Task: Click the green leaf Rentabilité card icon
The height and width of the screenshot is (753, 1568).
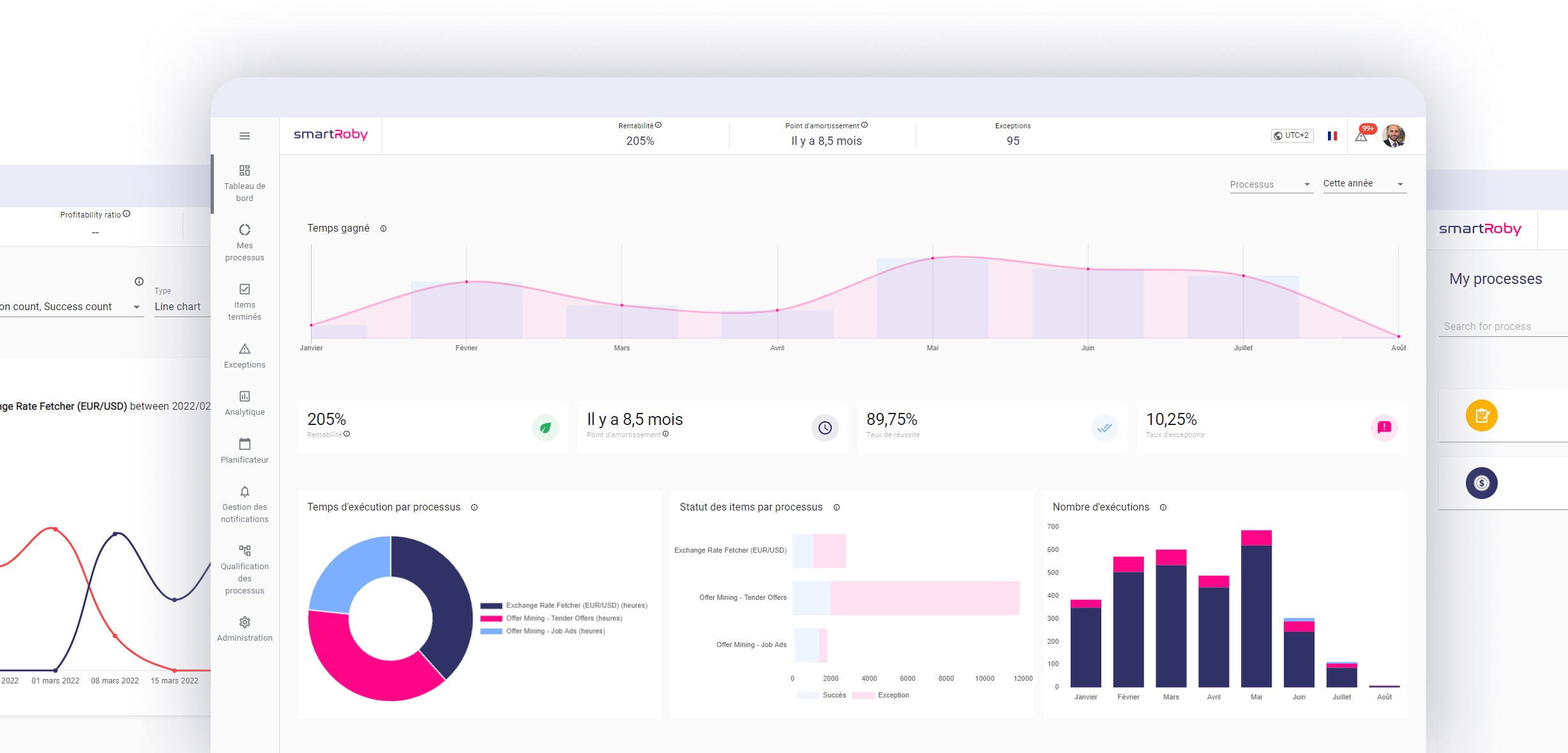Action: 545,428
